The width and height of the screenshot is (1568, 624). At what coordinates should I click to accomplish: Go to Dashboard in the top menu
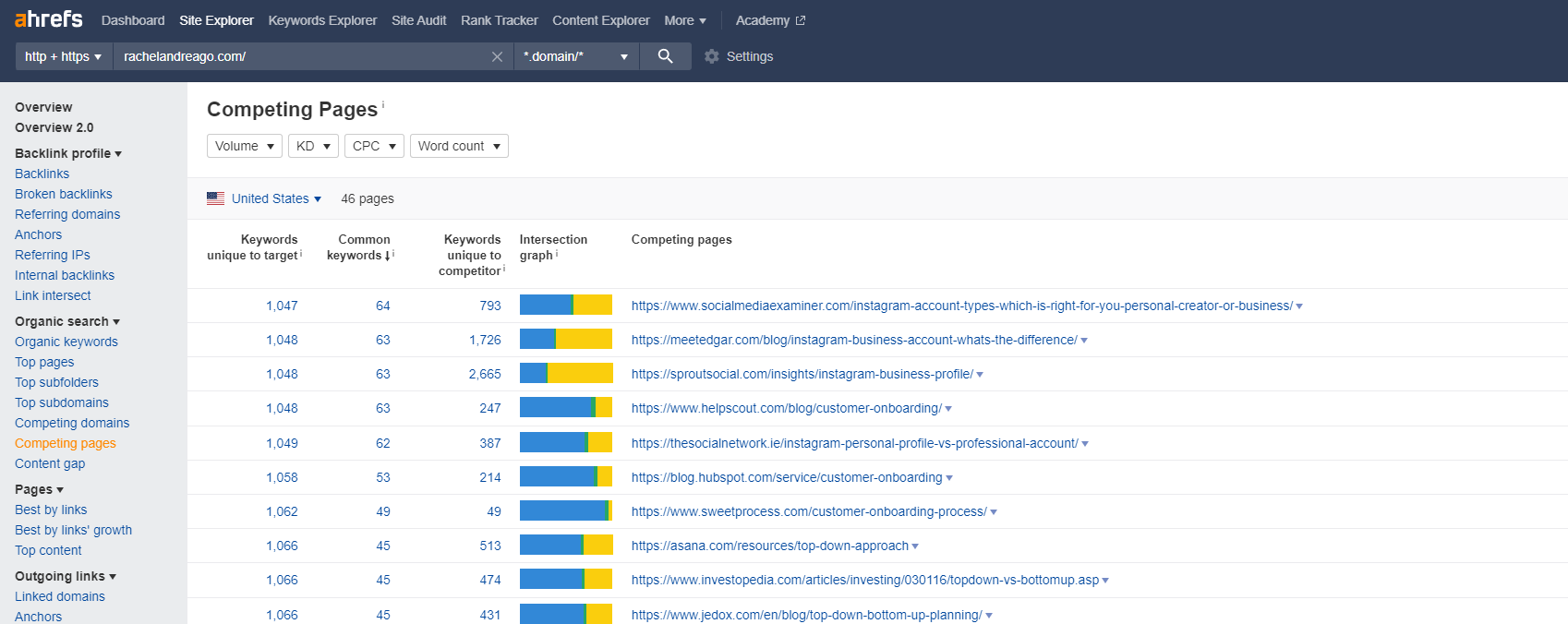pos(133,20)
